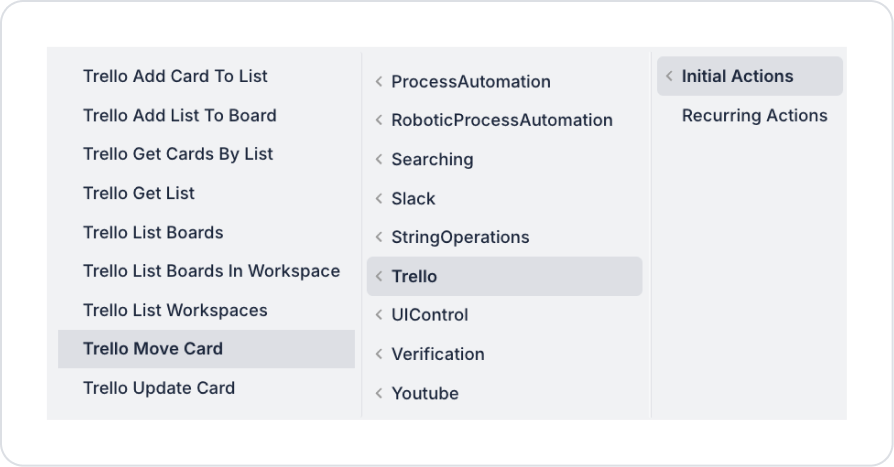The height and width of the screenshot is (467, 894).
Task: Click the chevron icon beside StringOperations
Action: pyautogui.click(x=379, y=238)
